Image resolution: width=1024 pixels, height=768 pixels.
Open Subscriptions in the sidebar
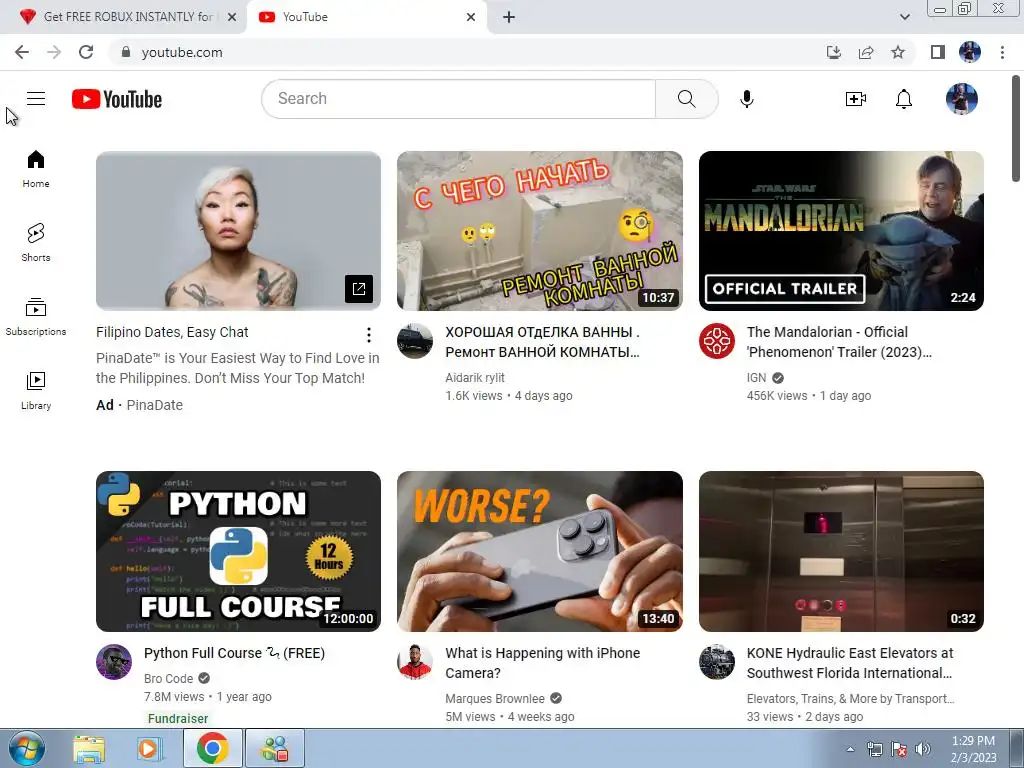coord(36,317)
